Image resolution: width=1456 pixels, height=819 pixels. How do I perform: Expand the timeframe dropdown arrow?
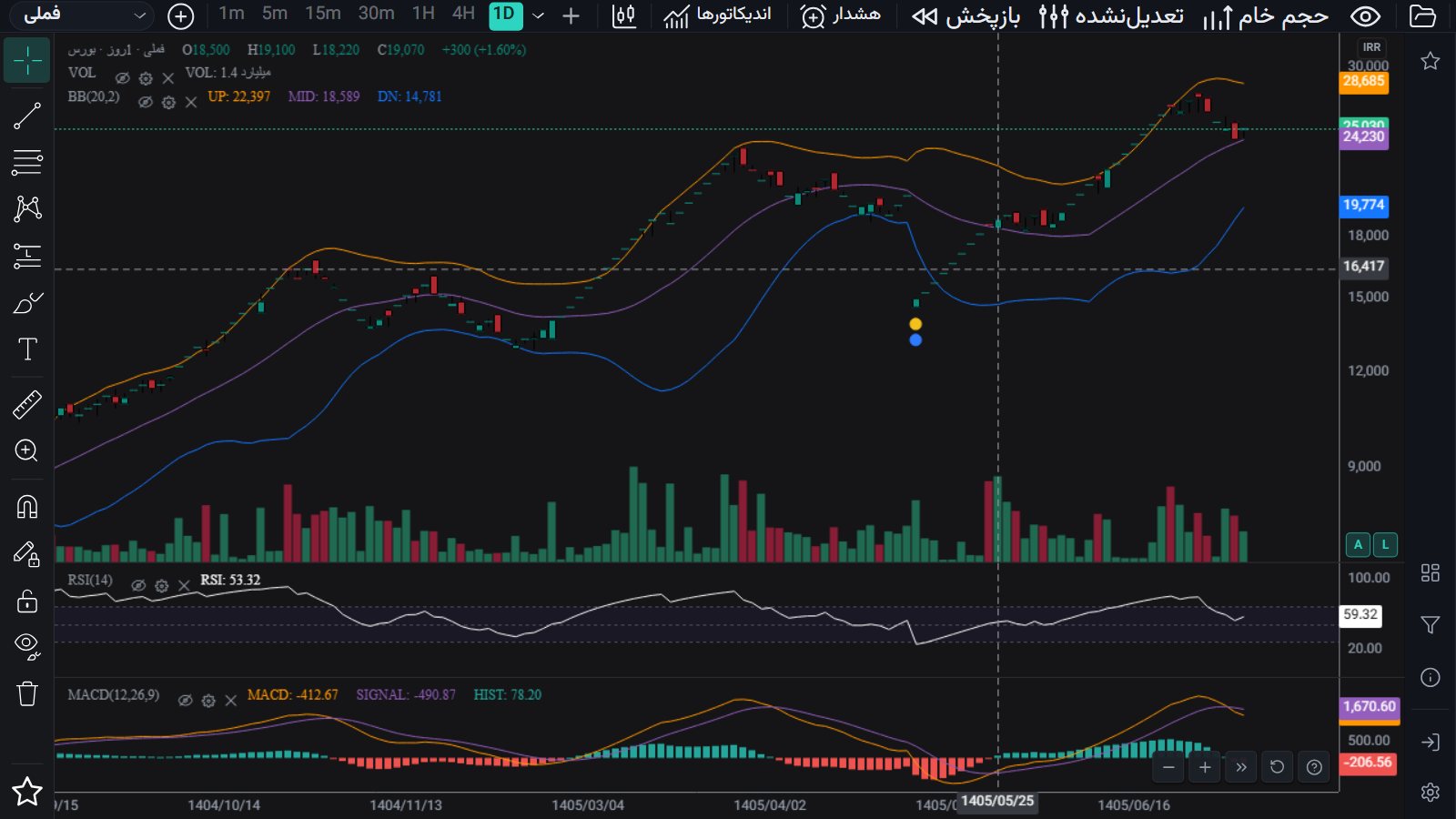click(x=538, y=15)
